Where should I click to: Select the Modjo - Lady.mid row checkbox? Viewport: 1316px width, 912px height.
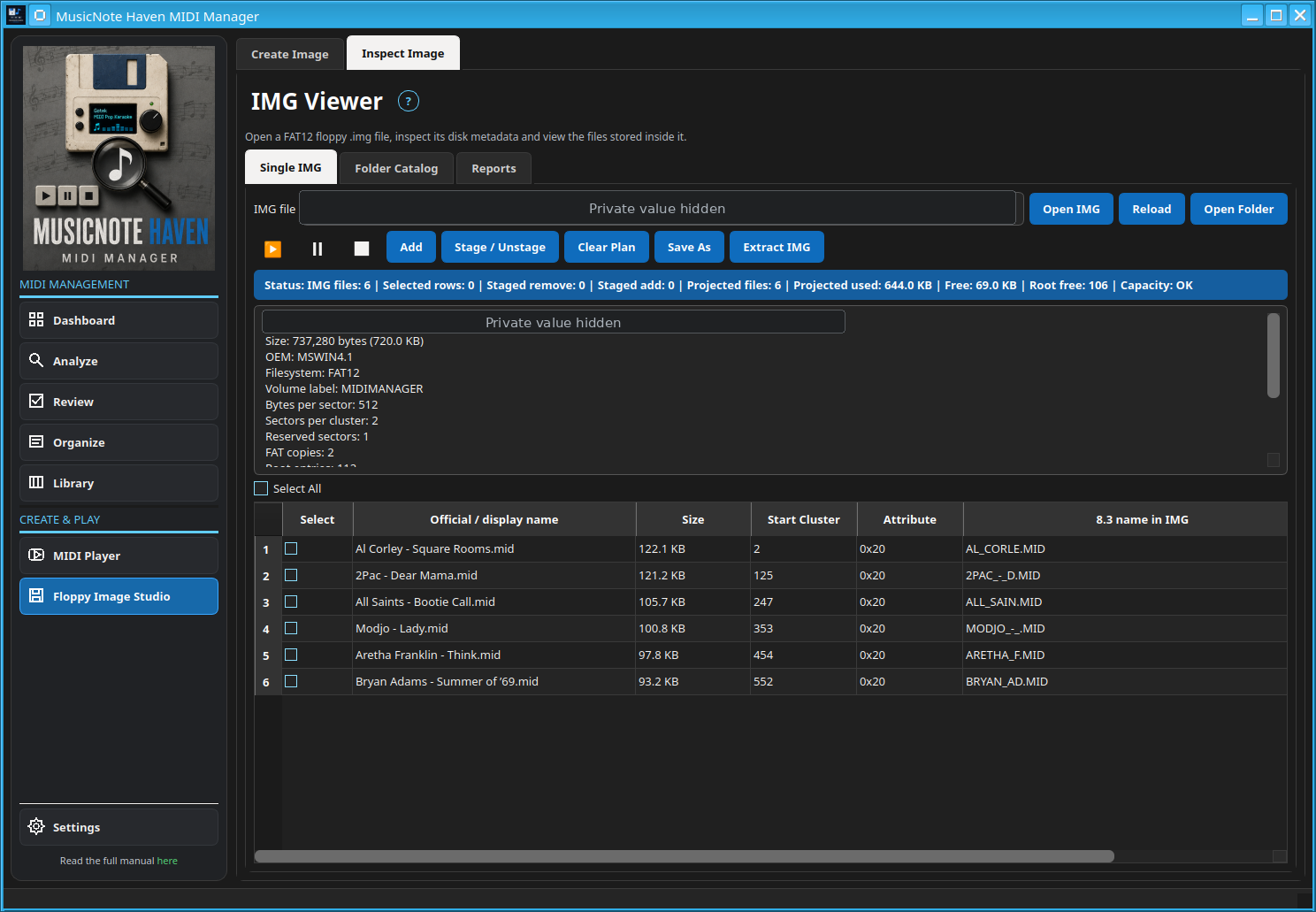(291, 628)
